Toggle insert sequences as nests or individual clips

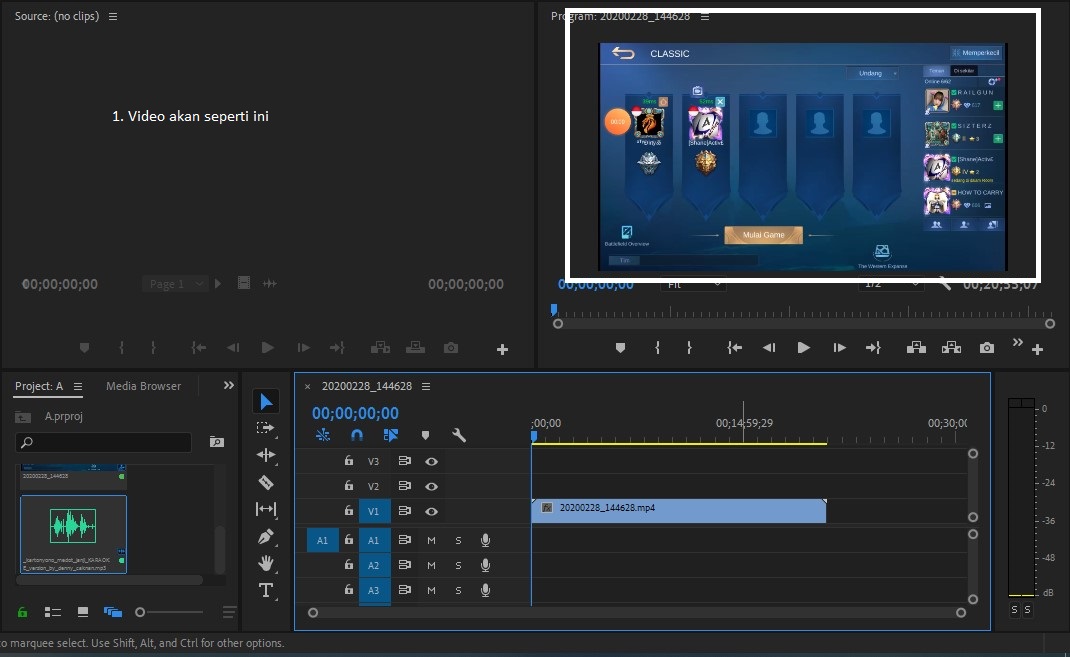[323, 435]
